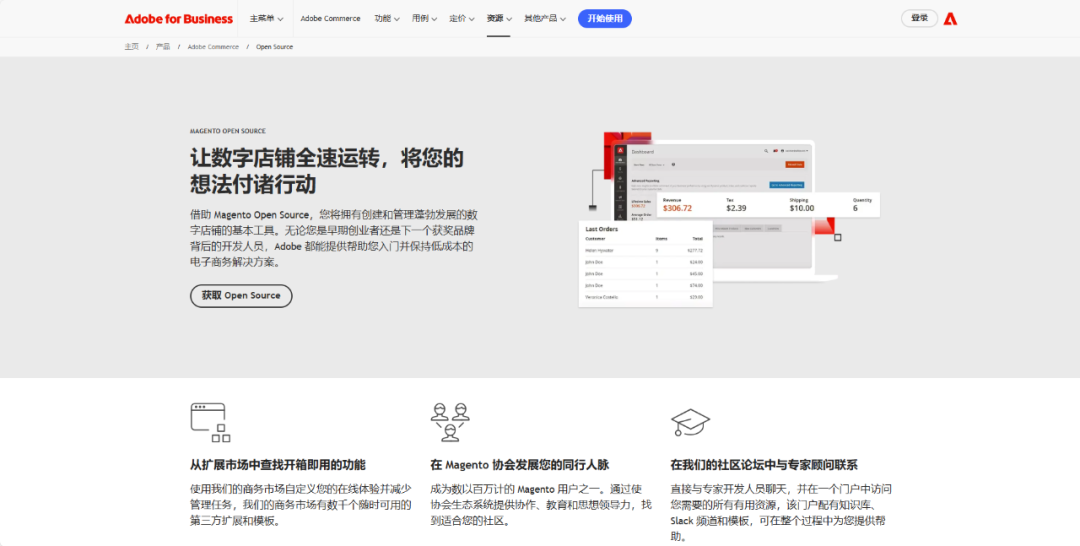Click the Adobe for Business logo
This screenshot has height=546, width=1080.
pyautogui.click(x=178, y=19)
